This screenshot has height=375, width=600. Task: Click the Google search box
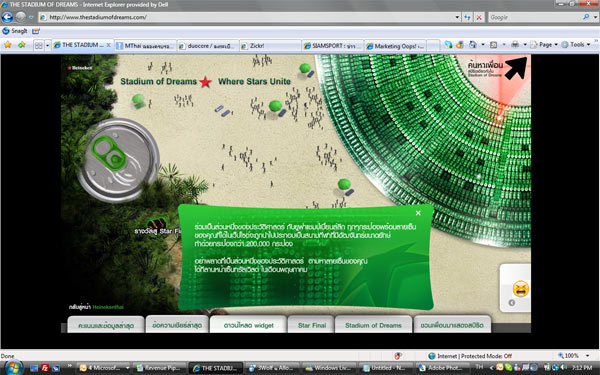(534, 17)
